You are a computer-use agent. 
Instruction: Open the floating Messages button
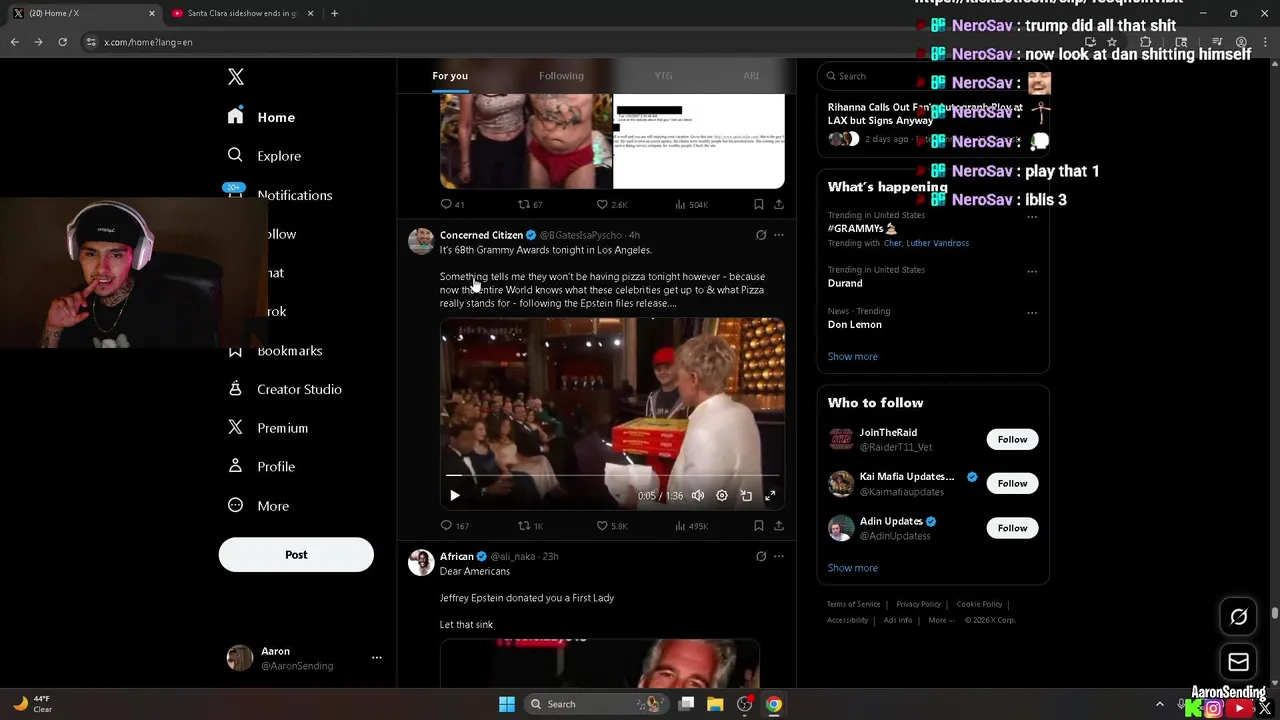[x=1238, y=662]
